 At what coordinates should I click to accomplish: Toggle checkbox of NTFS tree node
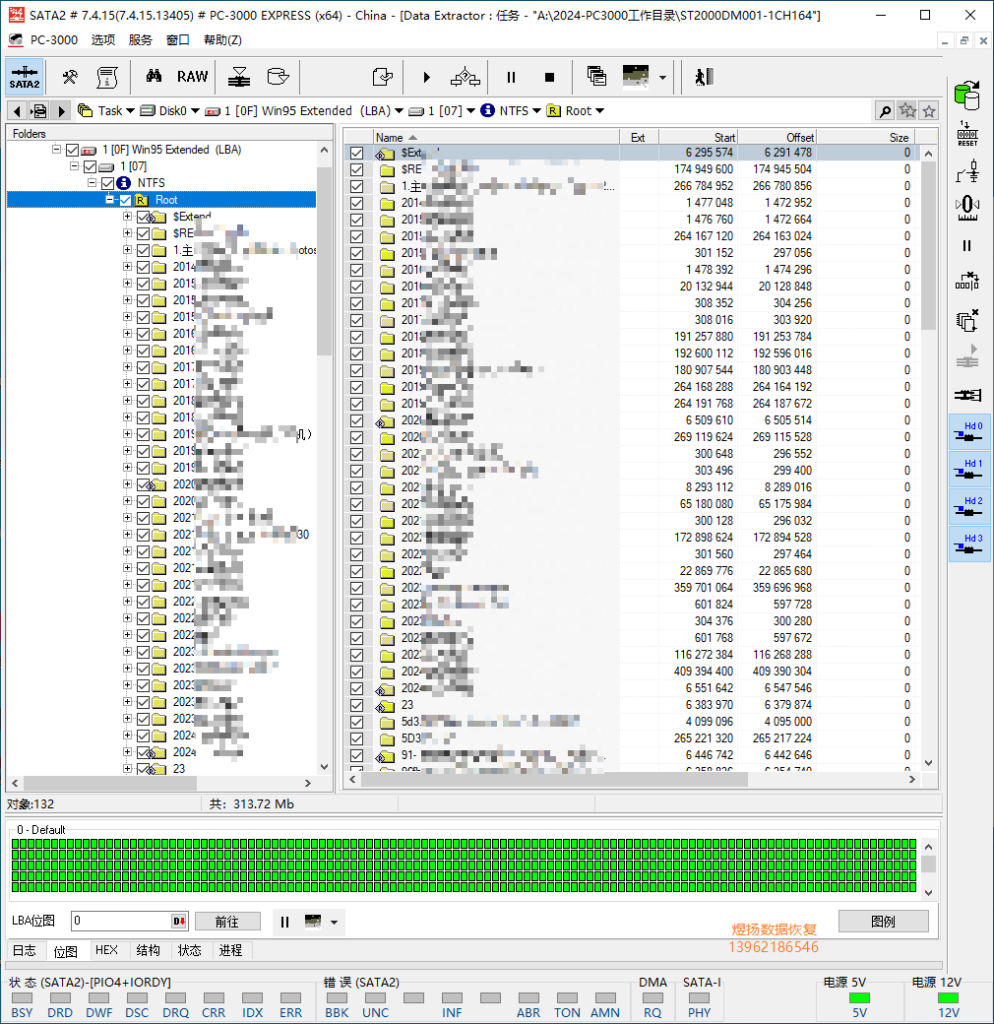coord(108,183)
